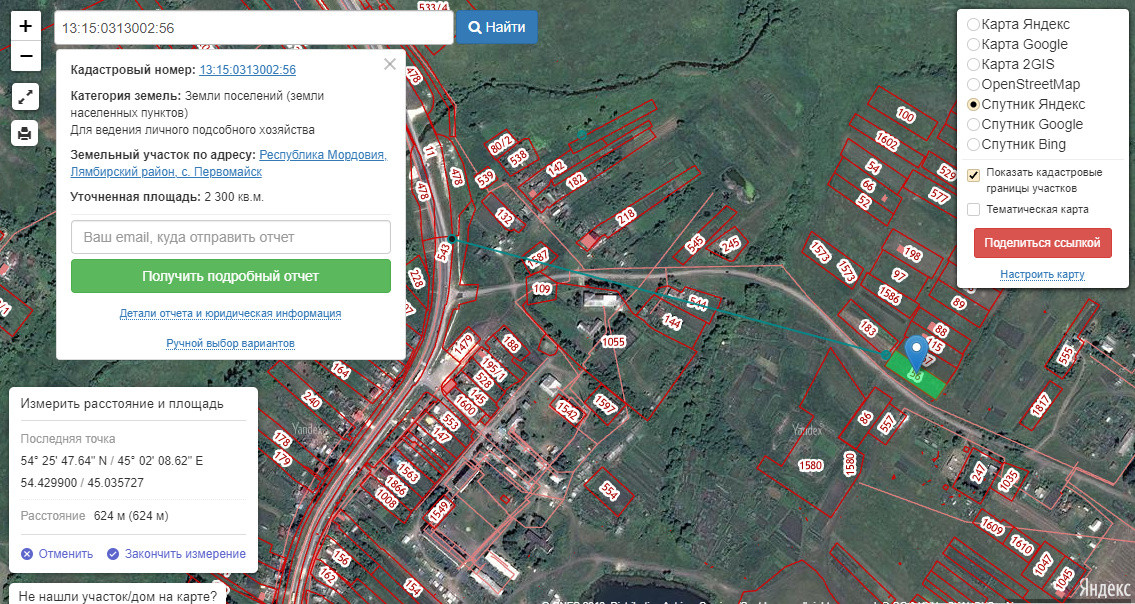
Task: Zoom in the map with plus button
Action: pyautogui.click(x=26, y=26)
